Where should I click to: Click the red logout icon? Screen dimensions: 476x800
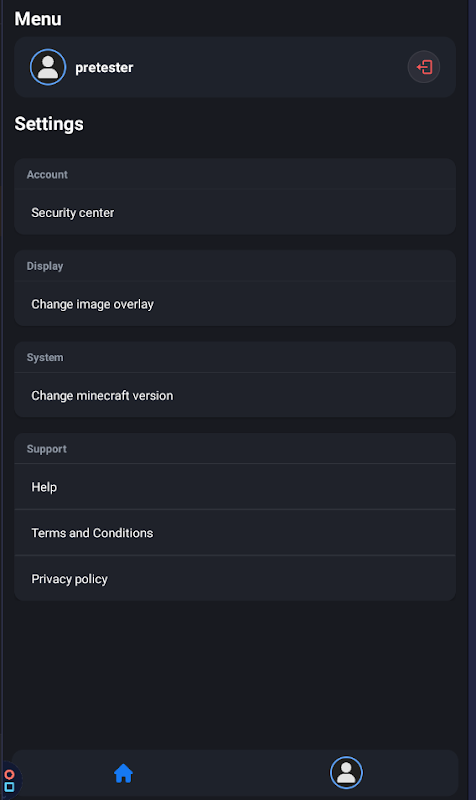tap(423, 67)
